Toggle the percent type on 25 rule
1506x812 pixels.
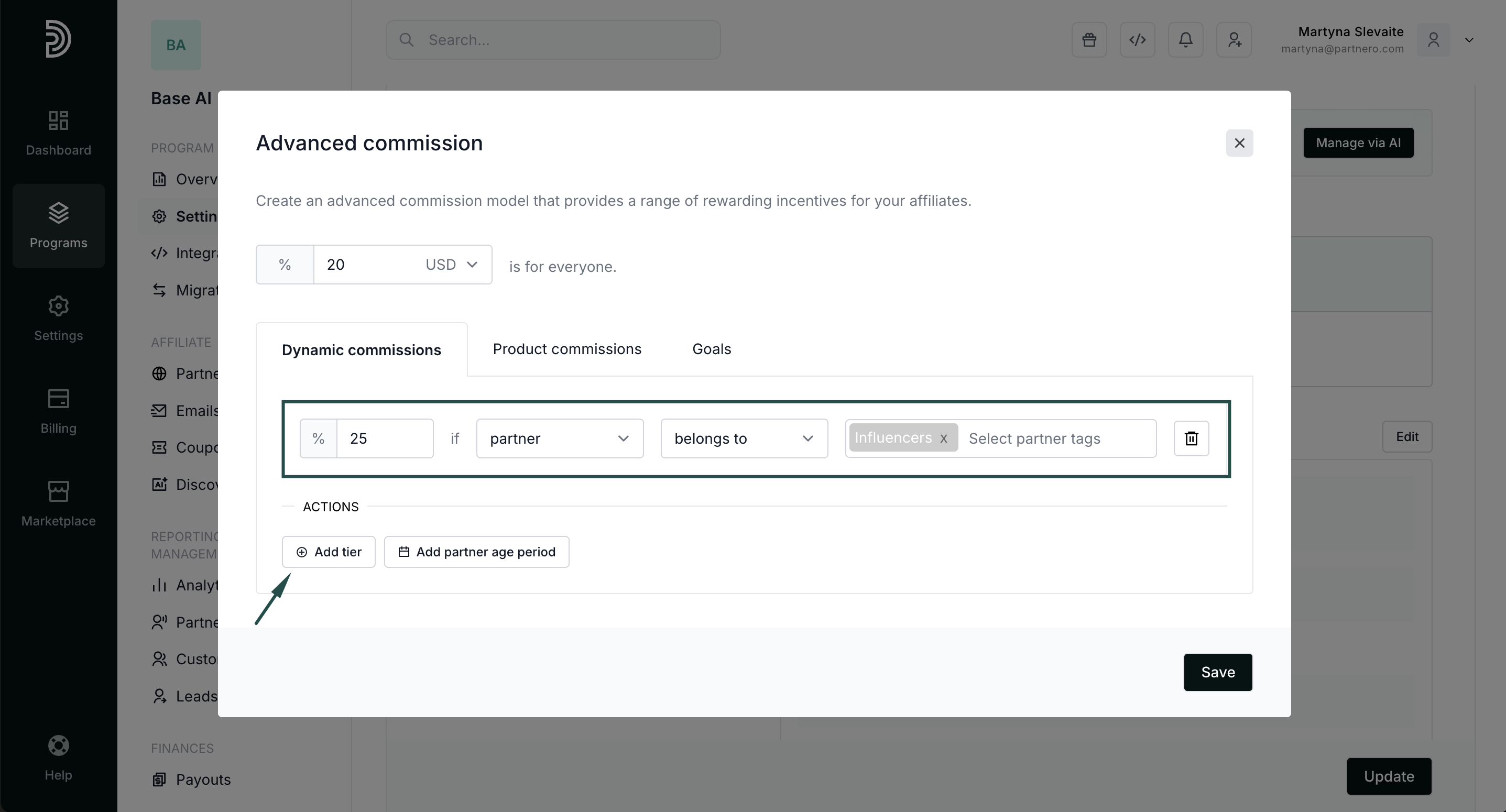click(318, 438)
